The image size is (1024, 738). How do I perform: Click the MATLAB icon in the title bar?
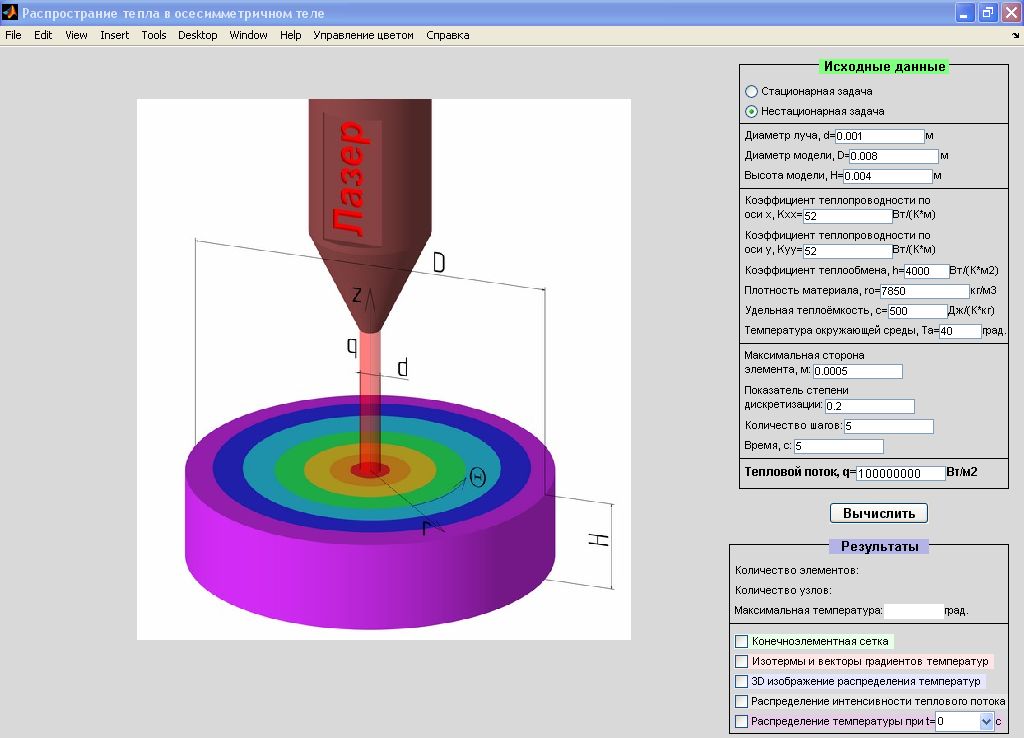(10, 13)
